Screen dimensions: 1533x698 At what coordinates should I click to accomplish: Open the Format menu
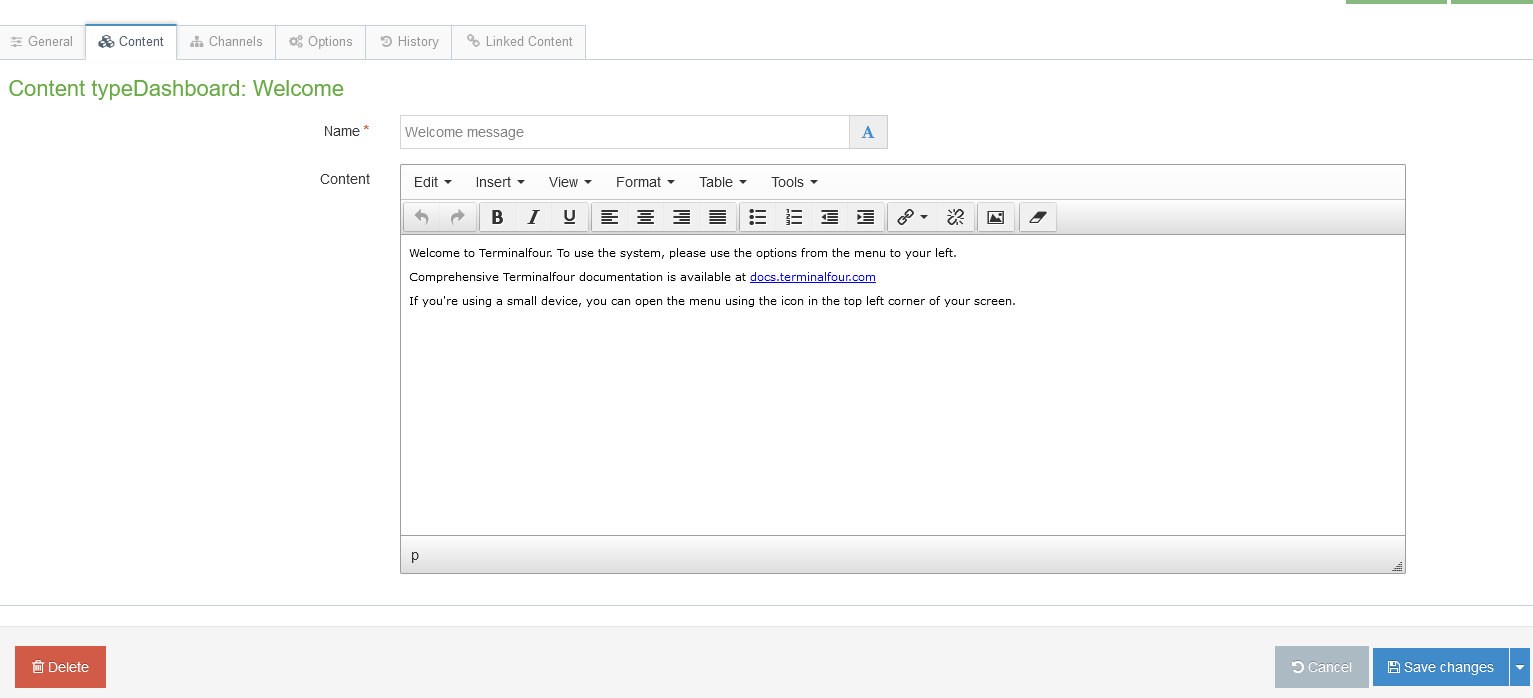click(x=644, y=182)
